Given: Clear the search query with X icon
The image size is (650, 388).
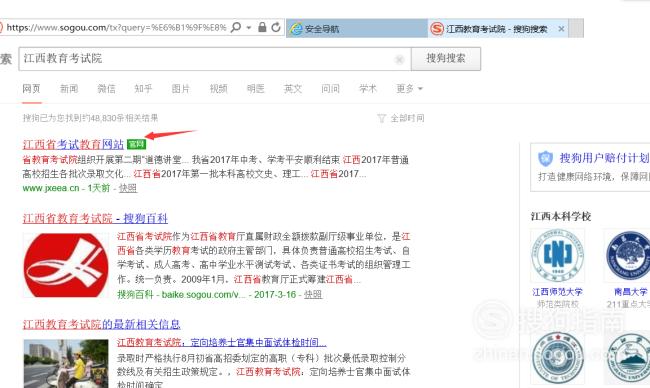Looking at the screenshot, I should tap(399, 60).
